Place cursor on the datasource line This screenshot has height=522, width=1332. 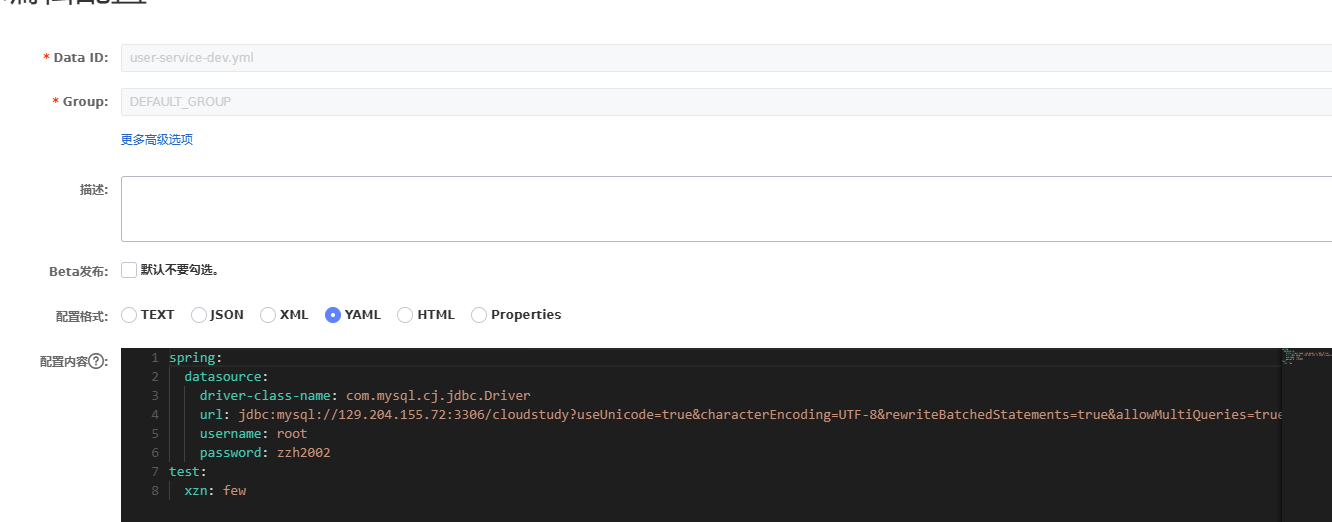[x=226, y=377]
